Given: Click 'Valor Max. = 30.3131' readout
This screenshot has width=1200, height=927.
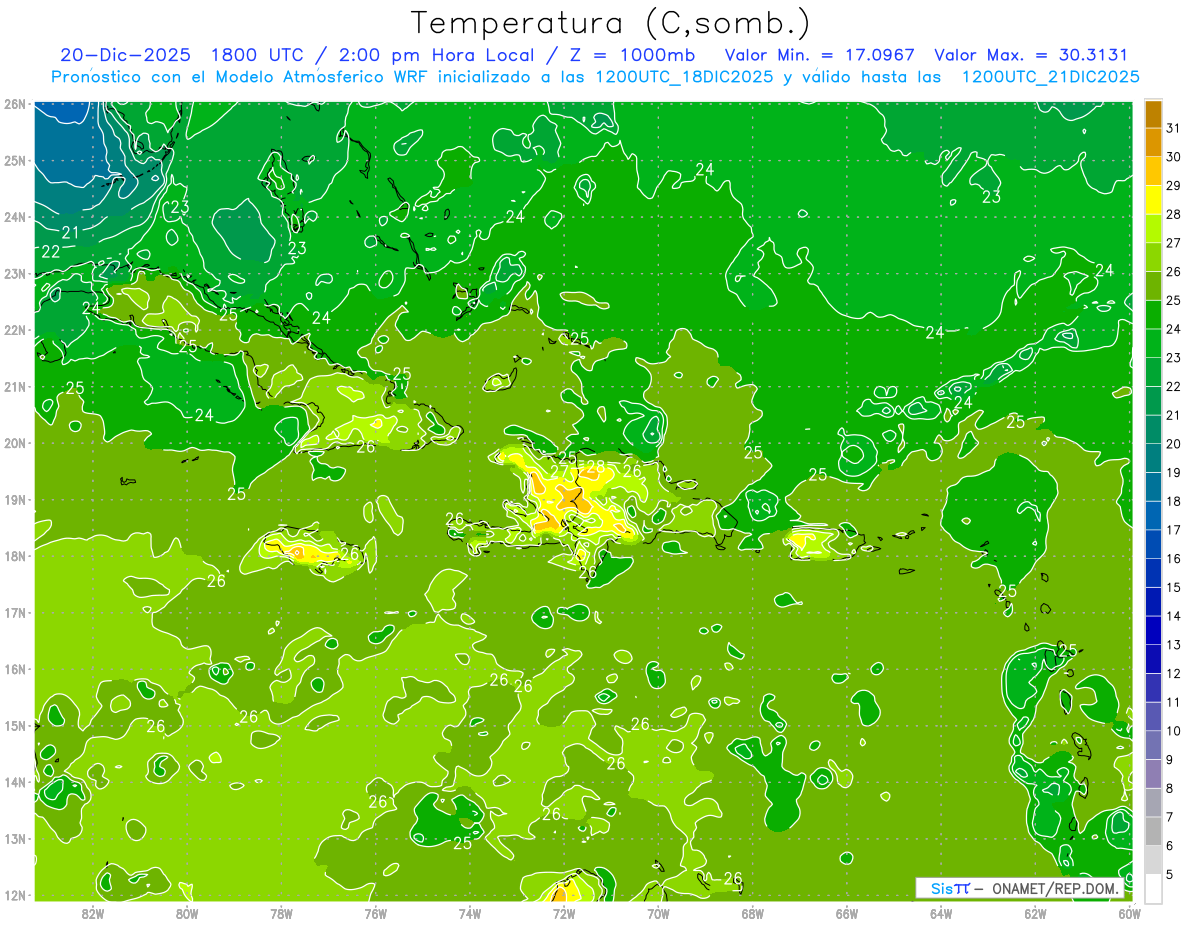Looking at the screenshot, I should coord(1031,55).
